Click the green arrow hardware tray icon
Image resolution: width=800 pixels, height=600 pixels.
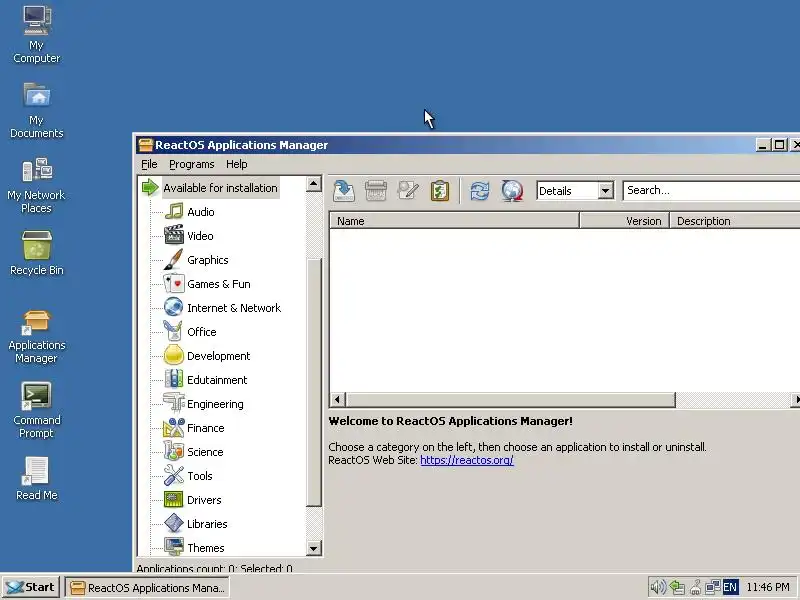point(677,587)
